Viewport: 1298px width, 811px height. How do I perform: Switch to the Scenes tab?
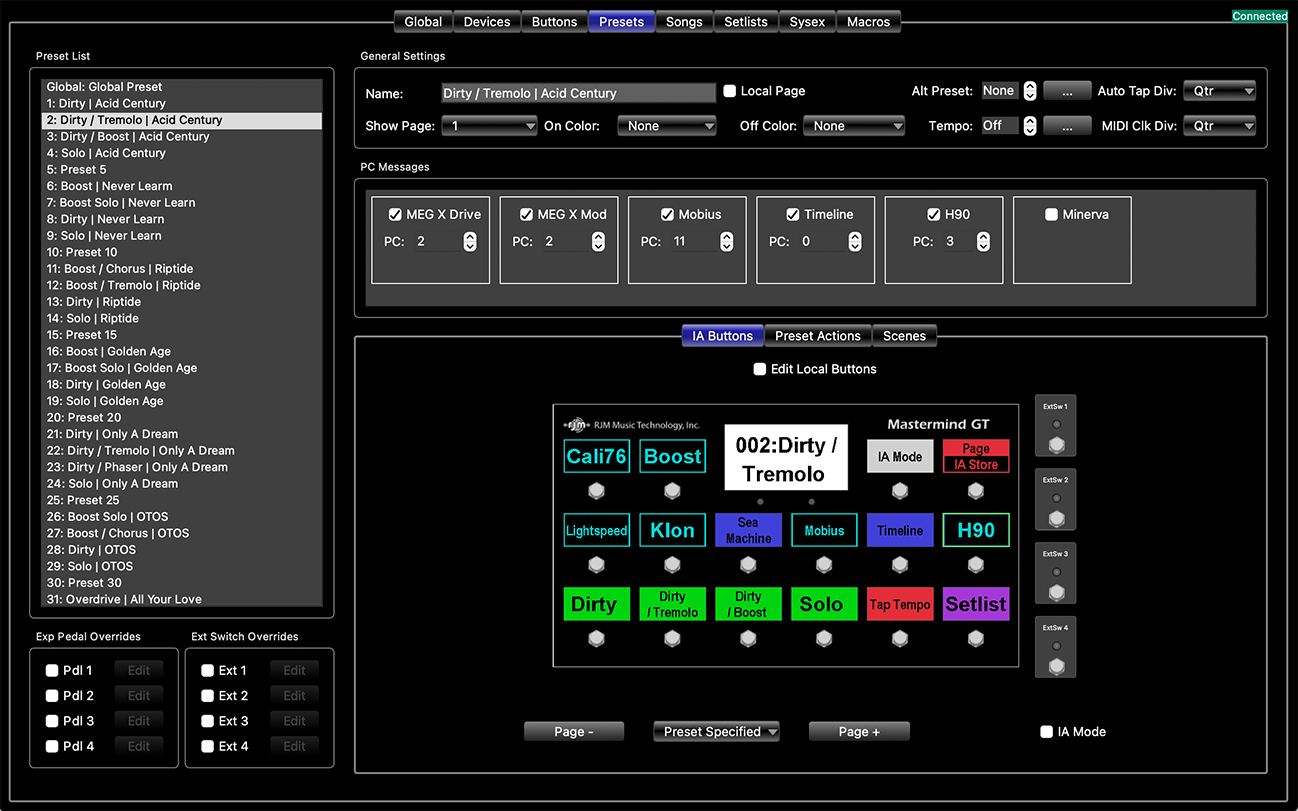904,336
